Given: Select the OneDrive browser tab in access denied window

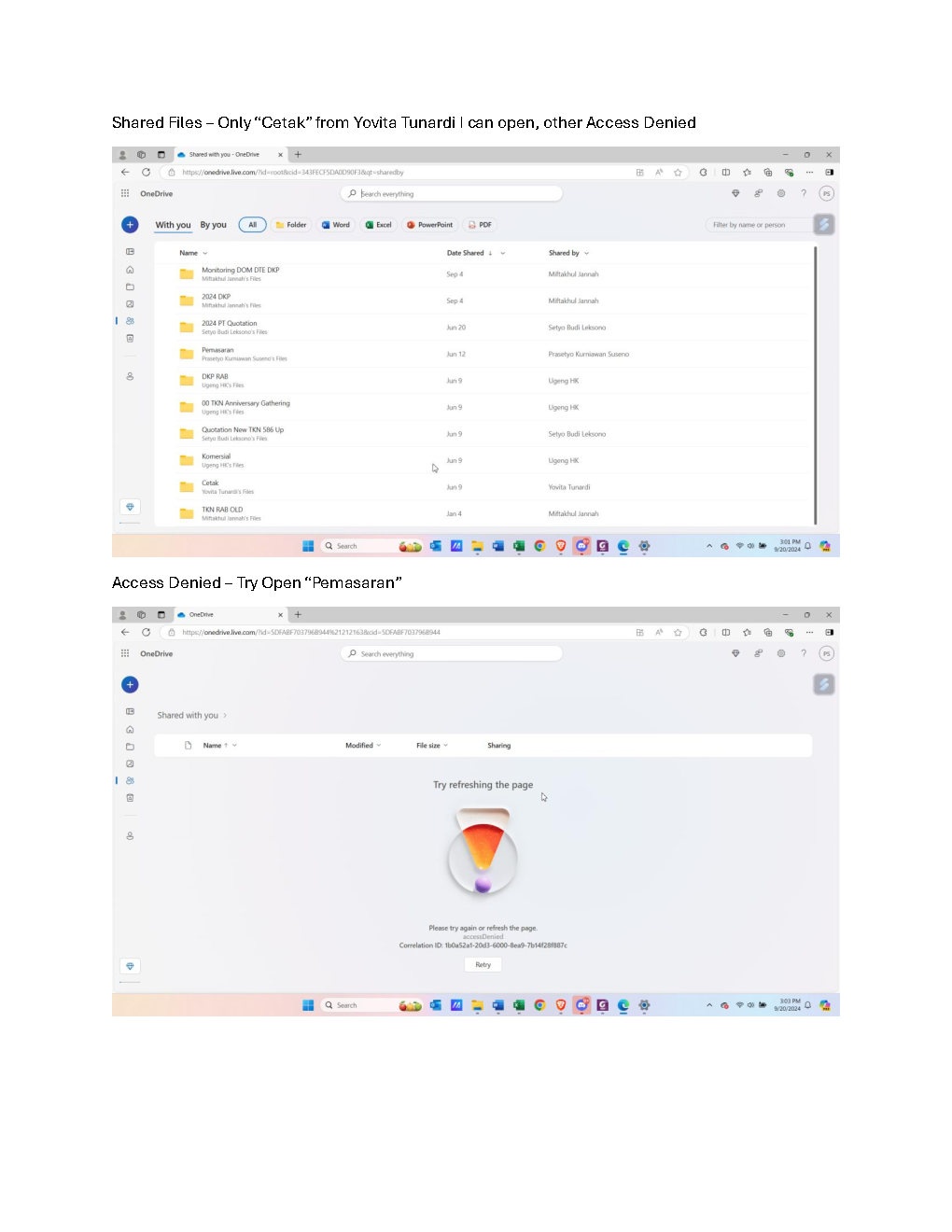Looking at the screenshot, I should tap(230, 615).
